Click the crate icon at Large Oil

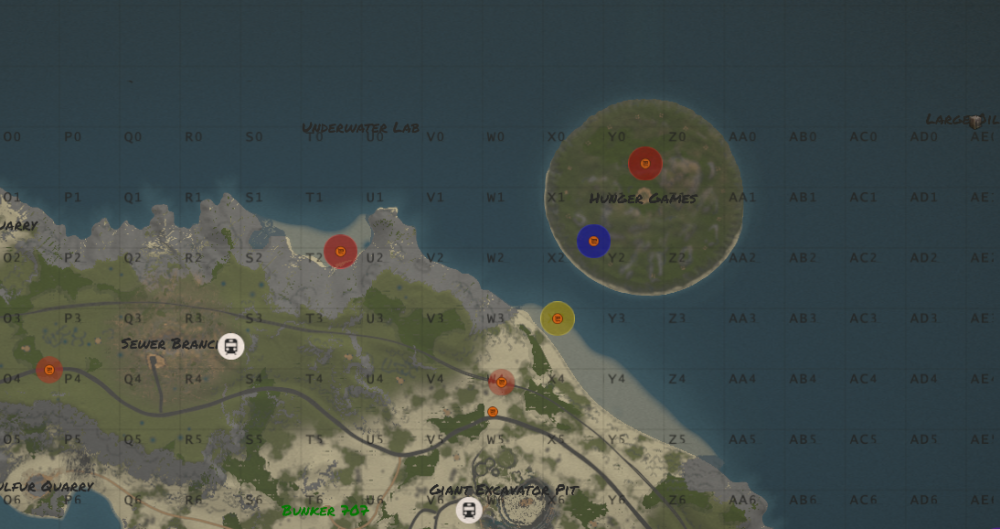975,121
